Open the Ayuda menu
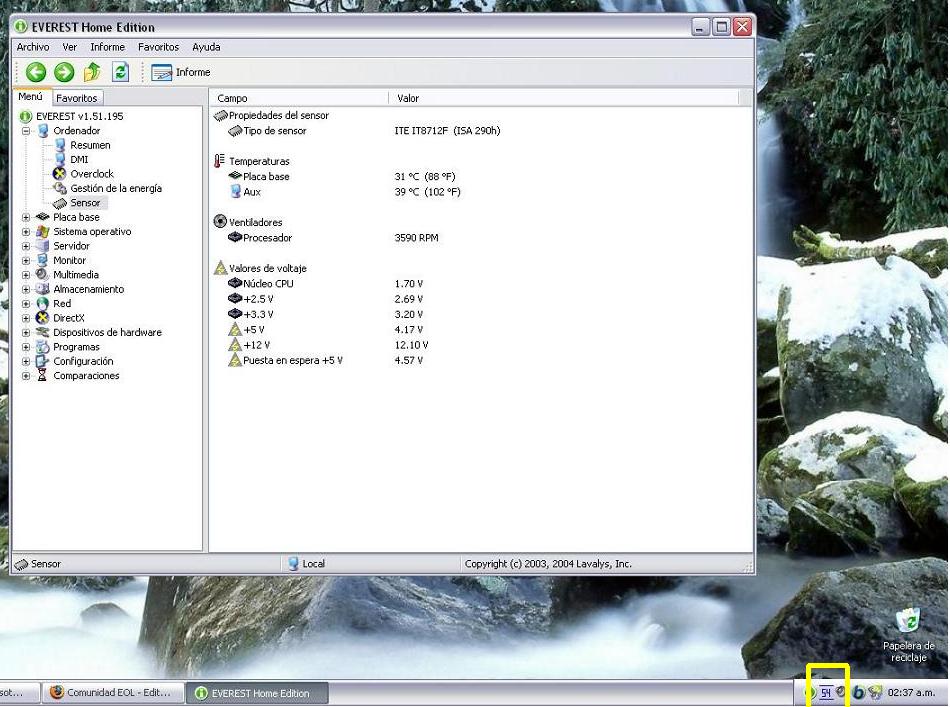 pos(206,47)
